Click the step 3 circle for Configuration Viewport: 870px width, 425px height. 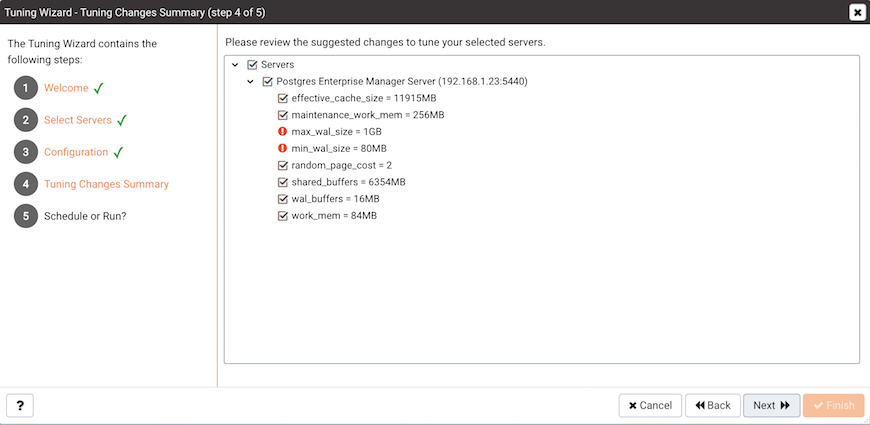[x=26, y=152]
